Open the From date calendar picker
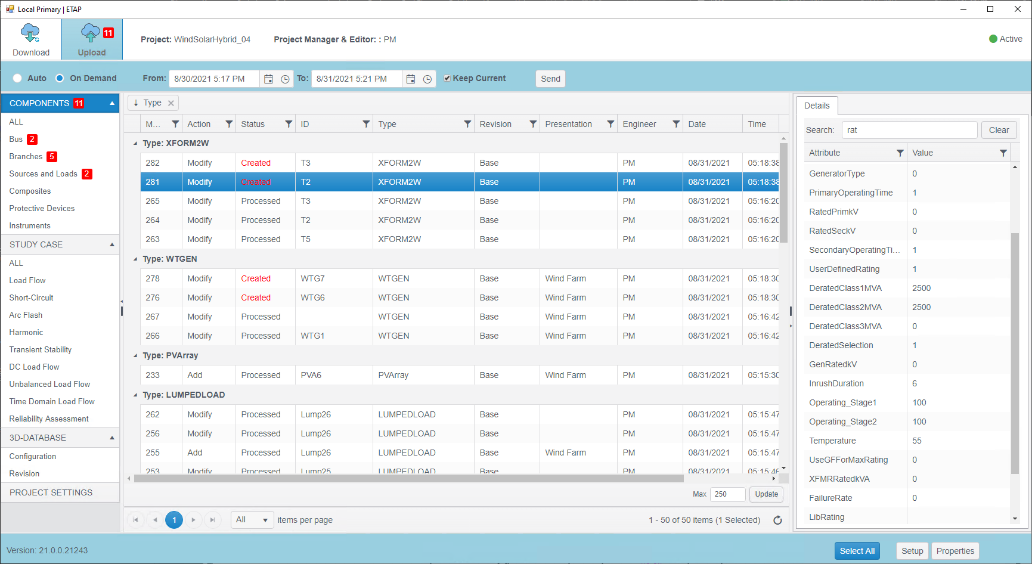Image resolution: width=1032 pixels, height=564 pixels. pyautogui.click(x=268, y=78)
